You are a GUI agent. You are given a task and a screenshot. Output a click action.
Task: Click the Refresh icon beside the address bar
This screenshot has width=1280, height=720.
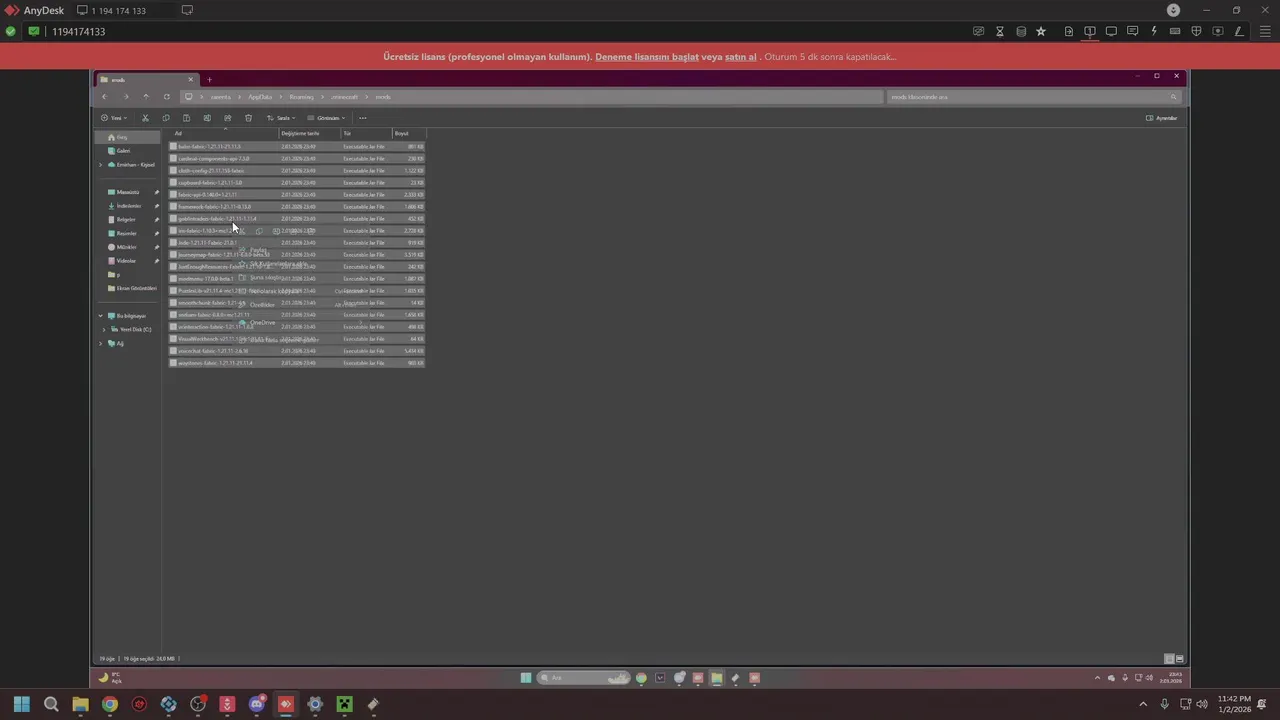pyautogui.click(x=166, y=97)
